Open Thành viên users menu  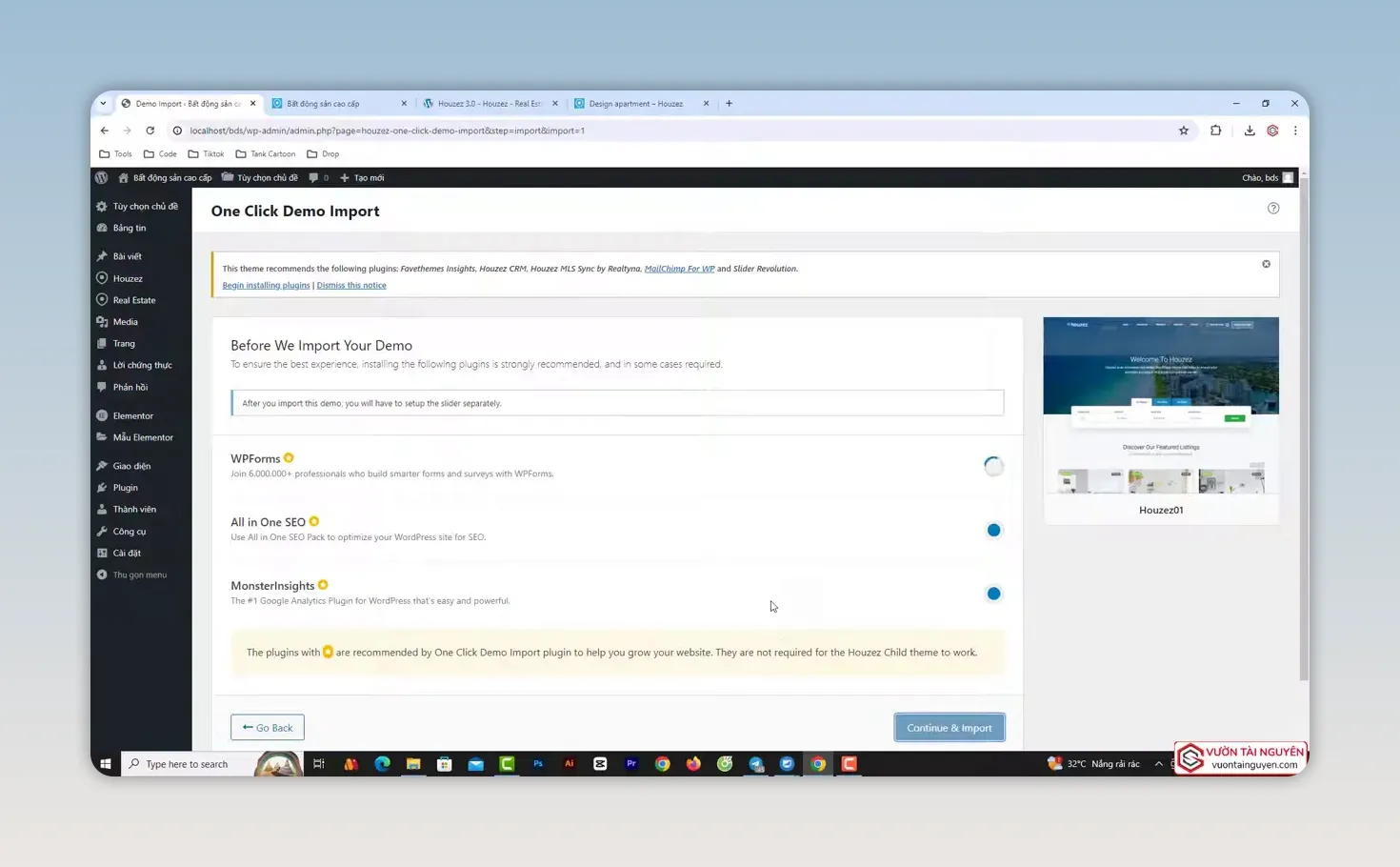(x=141, y=510)
